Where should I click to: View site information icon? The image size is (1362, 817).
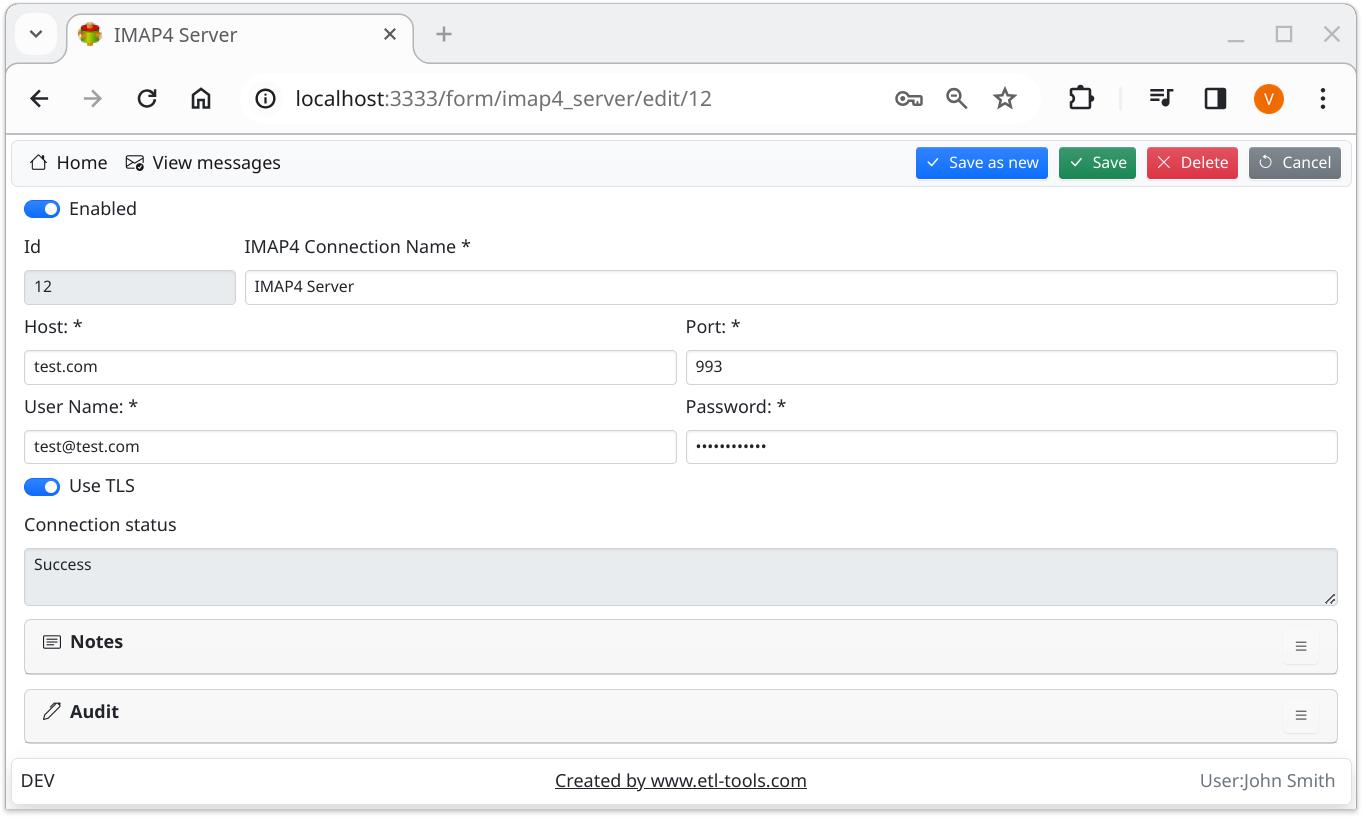click(265, 98)
